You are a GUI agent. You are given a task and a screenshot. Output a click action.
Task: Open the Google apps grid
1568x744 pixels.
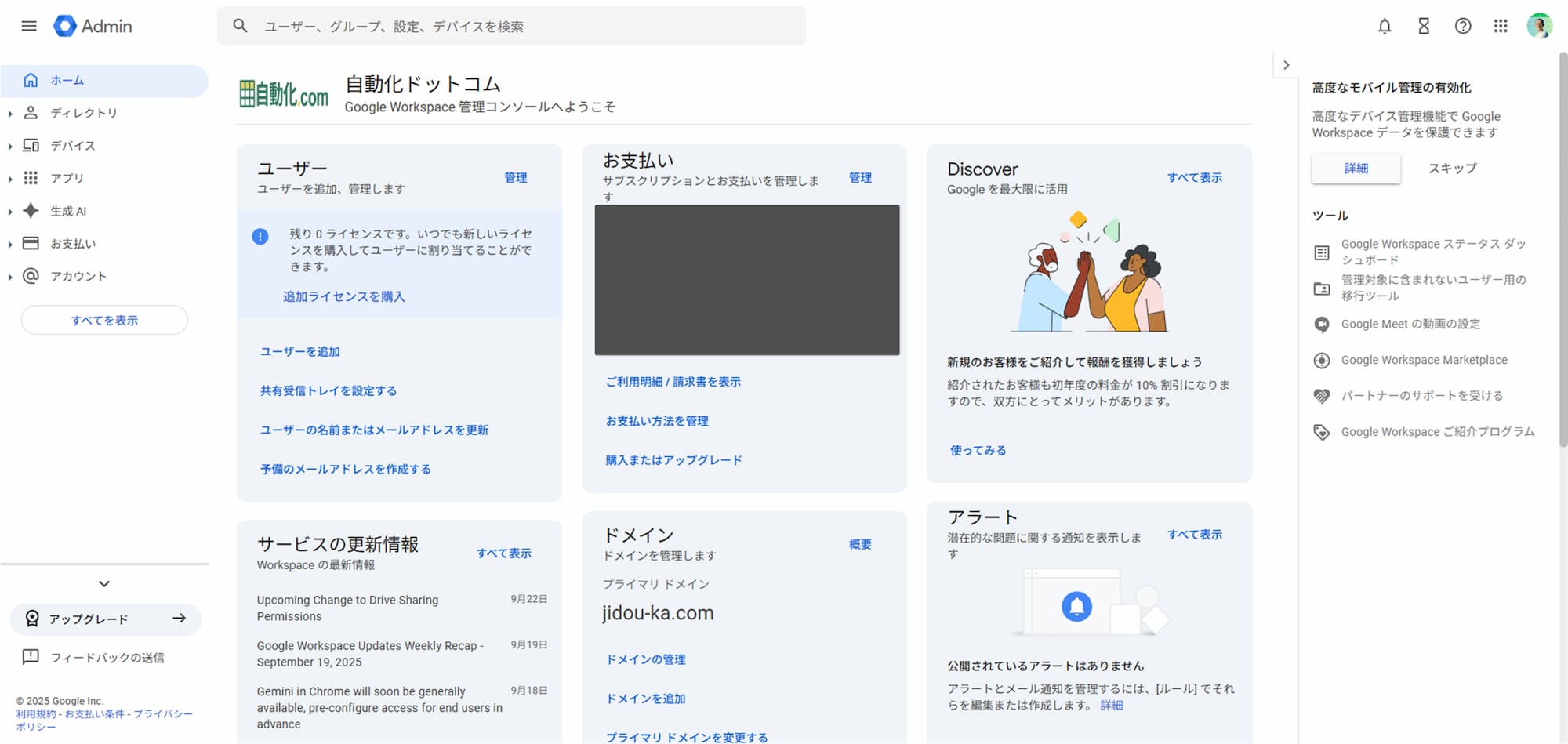1501,26
